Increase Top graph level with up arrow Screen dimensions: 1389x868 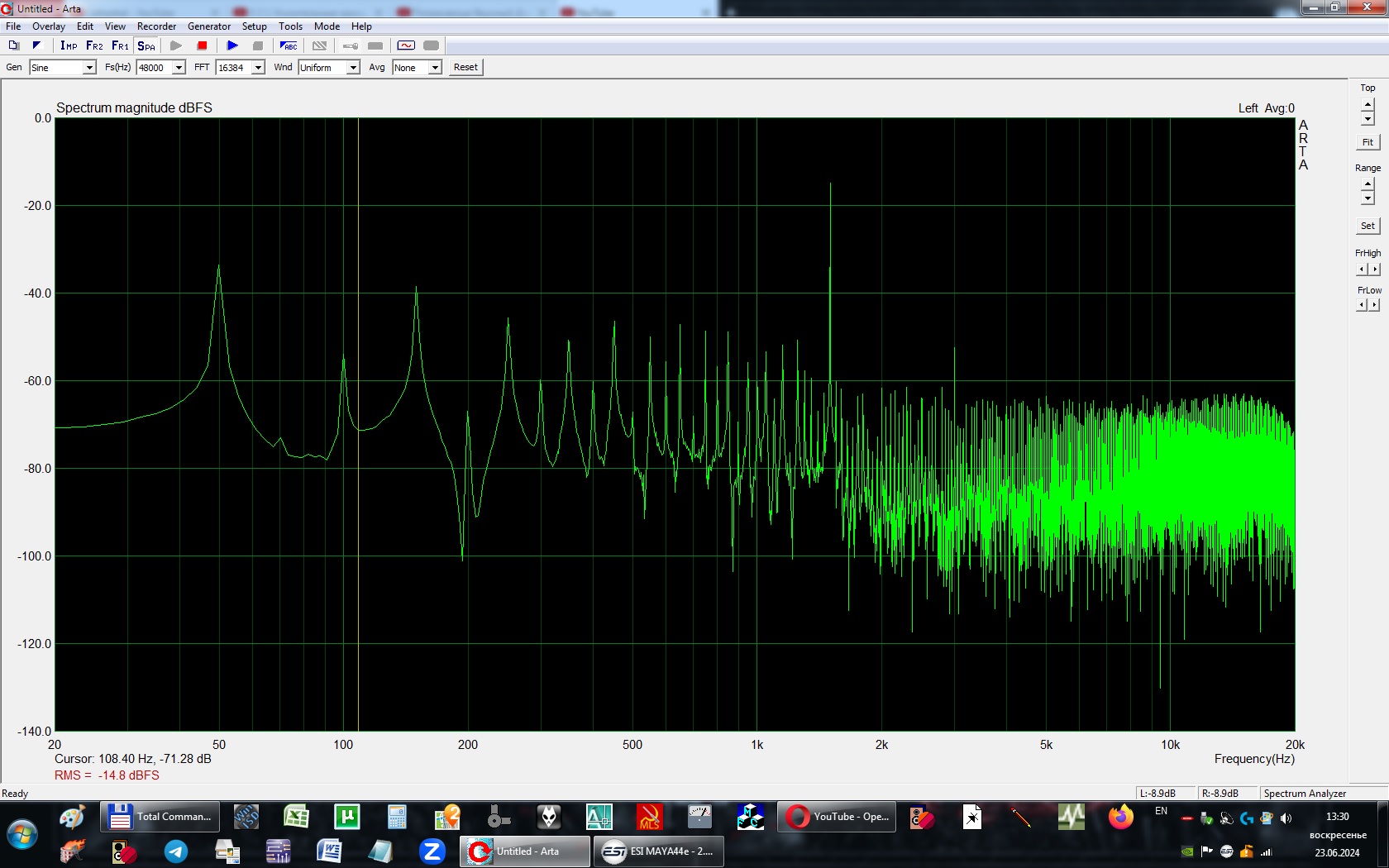[1368, 105]
